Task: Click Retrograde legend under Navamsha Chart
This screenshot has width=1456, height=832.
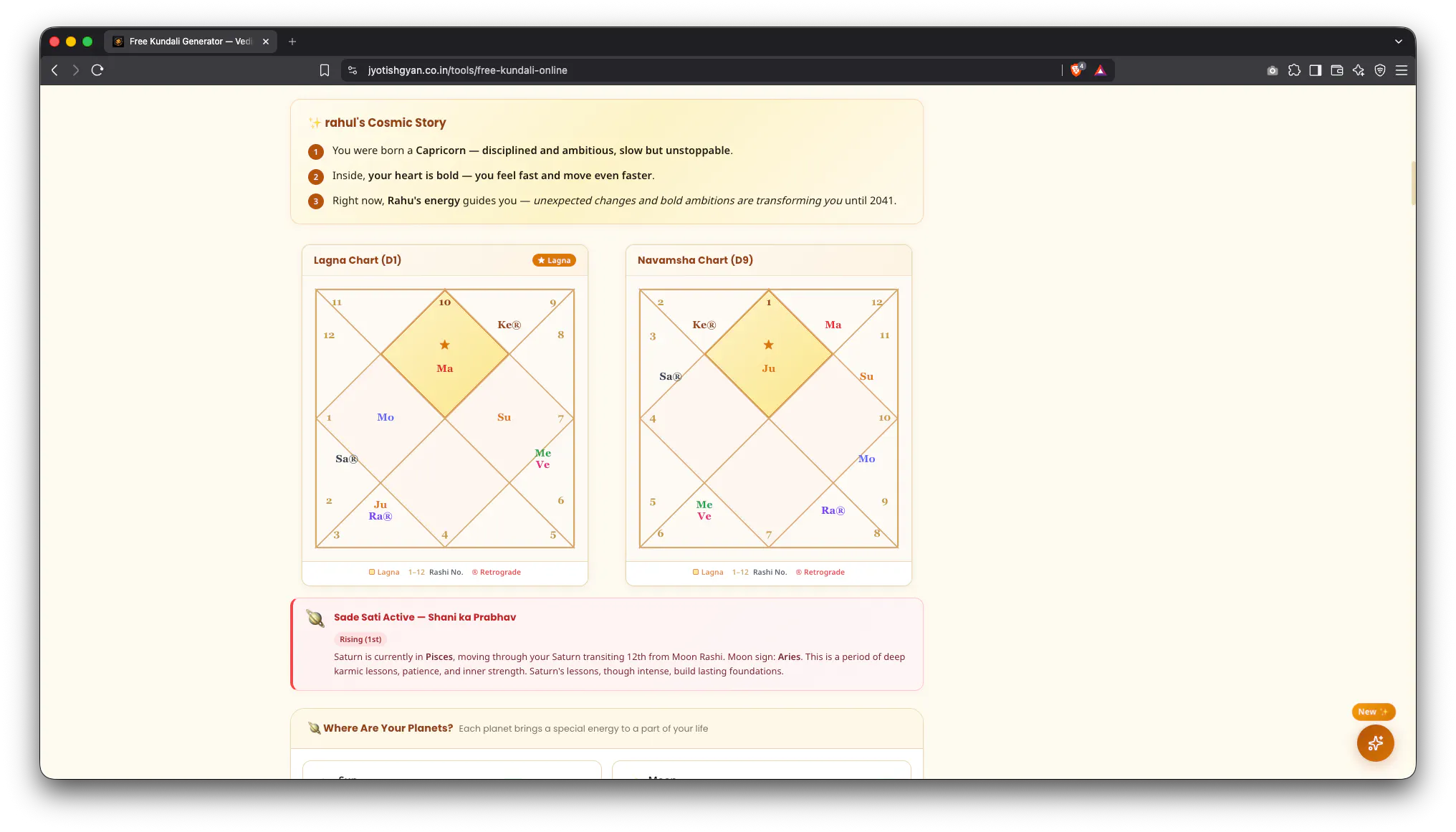Action: (820, 572)
